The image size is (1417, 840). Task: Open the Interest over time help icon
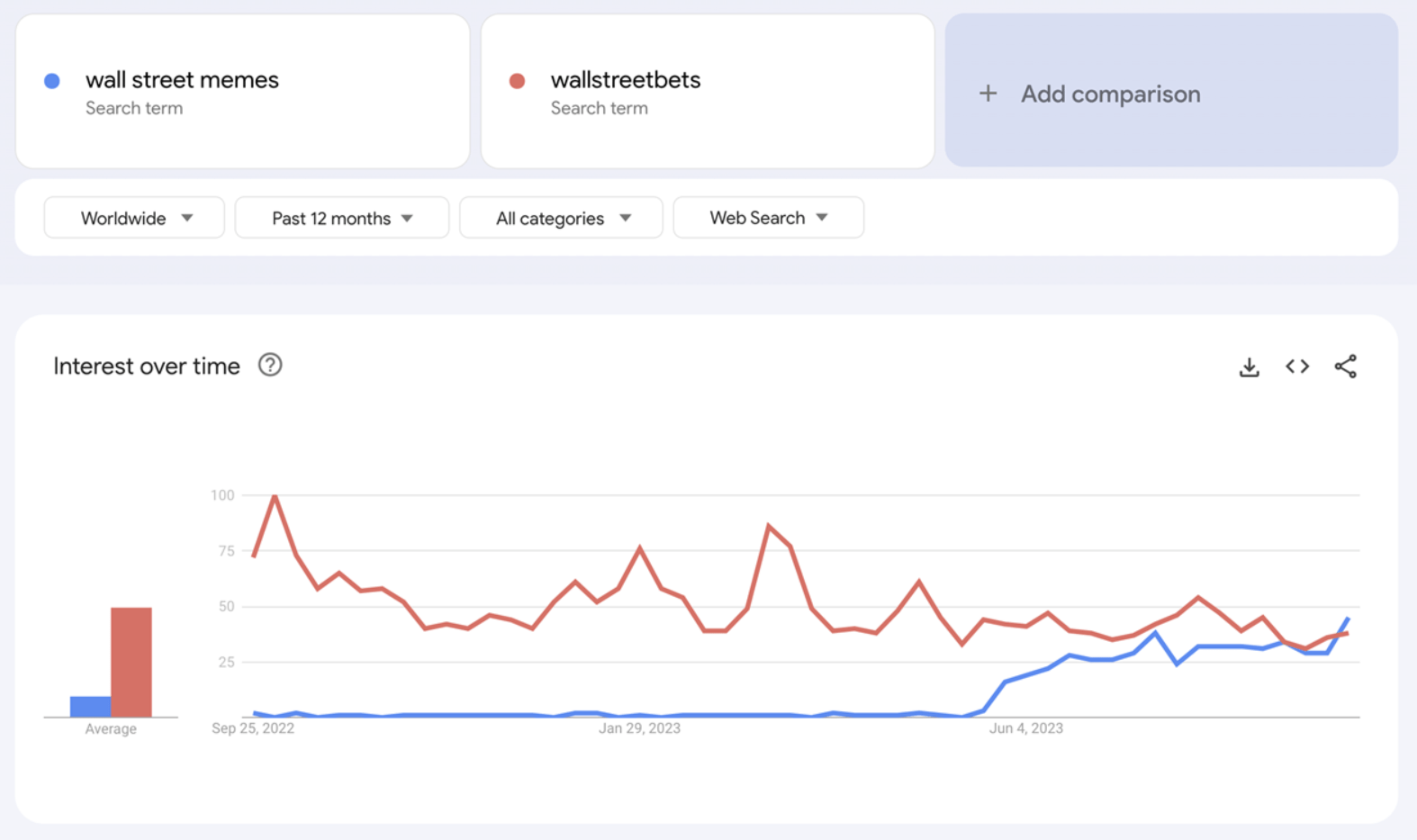pyautogui.click(x=270, y=365)
